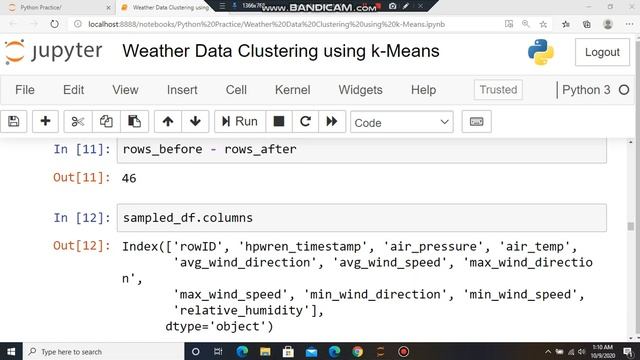Open Cortana circle icon on taskbar
Screen dimensions: 640x360
coord(196,351)
